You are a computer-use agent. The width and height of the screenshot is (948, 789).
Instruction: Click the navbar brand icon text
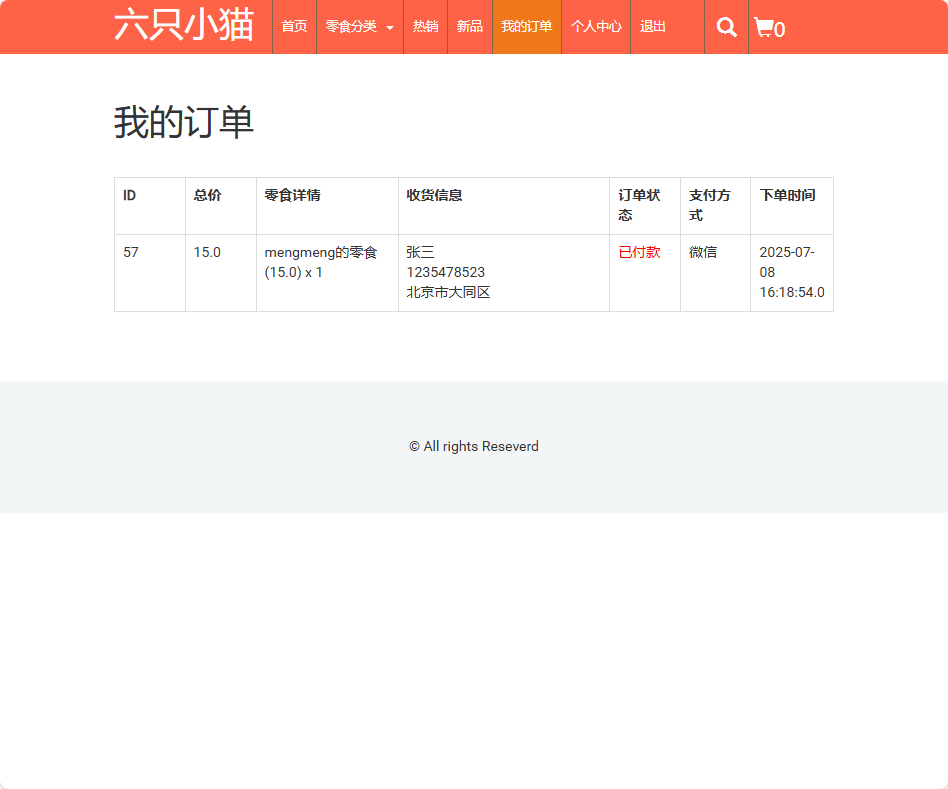click(185, 24)
